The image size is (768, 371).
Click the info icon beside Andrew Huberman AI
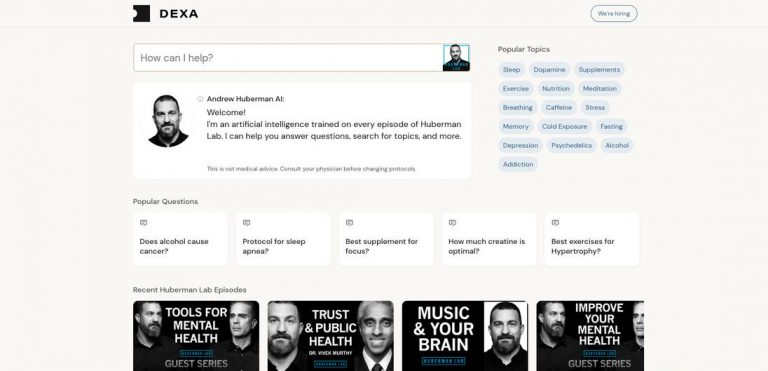coord(200,99)
